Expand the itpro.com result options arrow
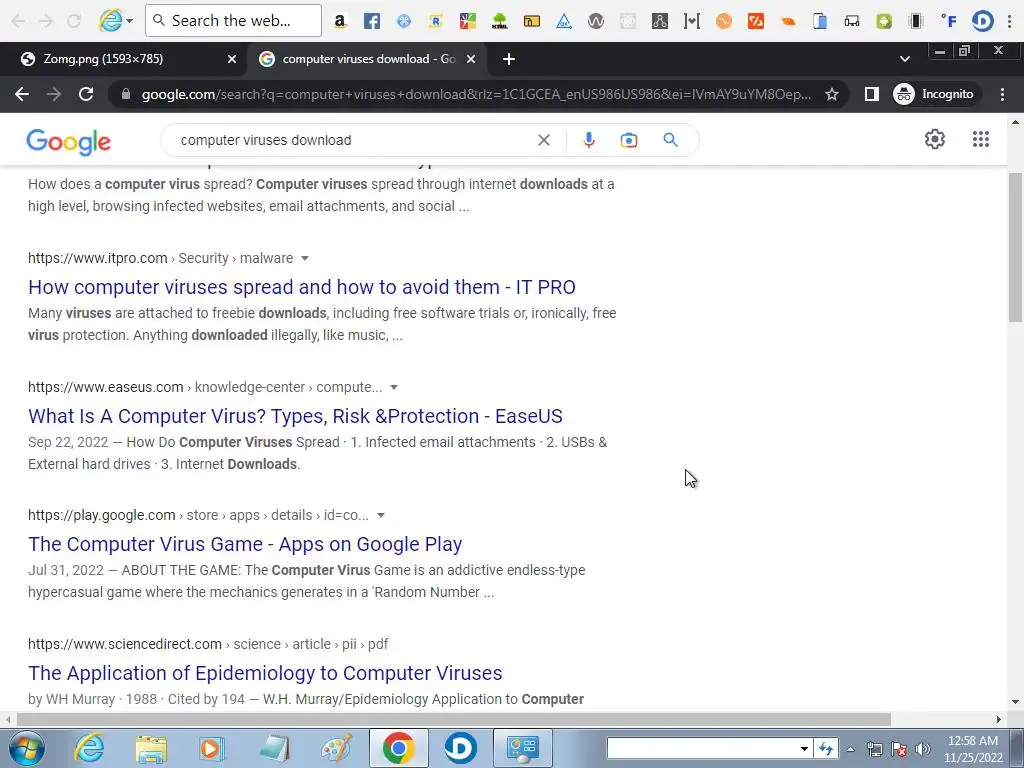 tap(304, 259)
